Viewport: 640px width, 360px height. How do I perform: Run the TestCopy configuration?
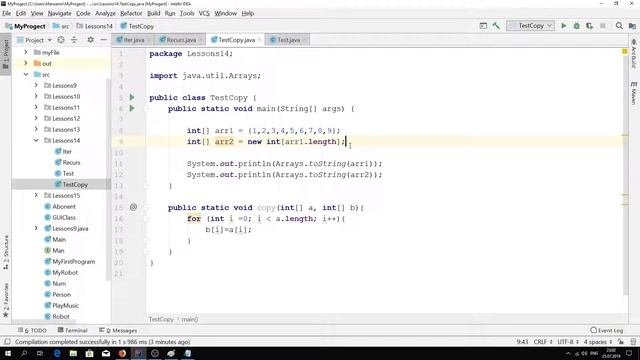click(564, 26)
